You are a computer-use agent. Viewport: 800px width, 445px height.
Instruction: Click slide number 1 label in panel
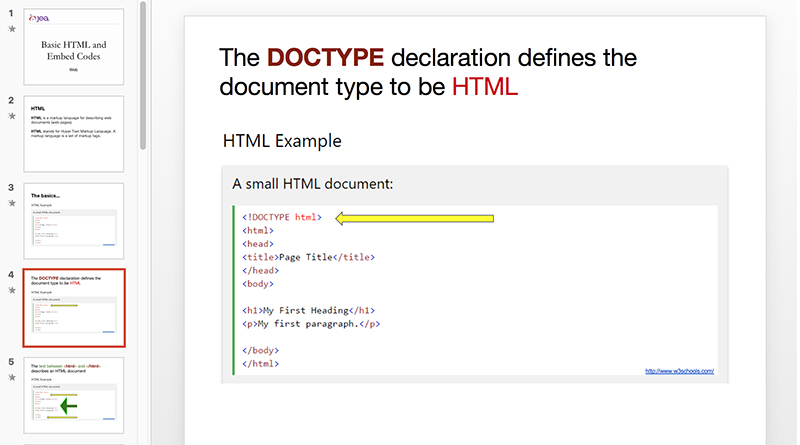pyautogui.click(x=11, y=13)
